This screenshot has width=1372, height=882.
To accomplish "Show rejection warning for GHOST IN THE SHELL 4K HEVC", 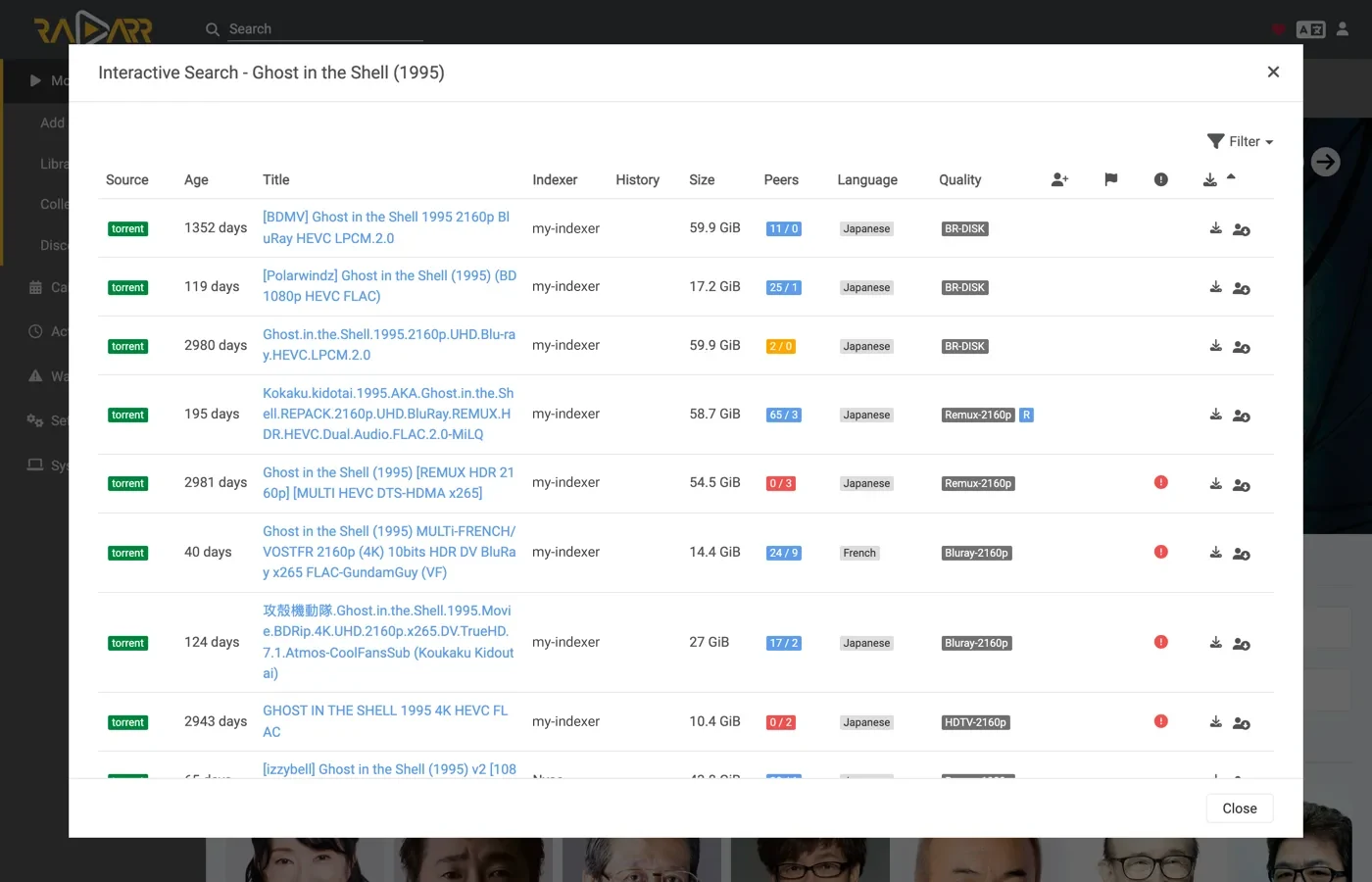I will 1160,721.
